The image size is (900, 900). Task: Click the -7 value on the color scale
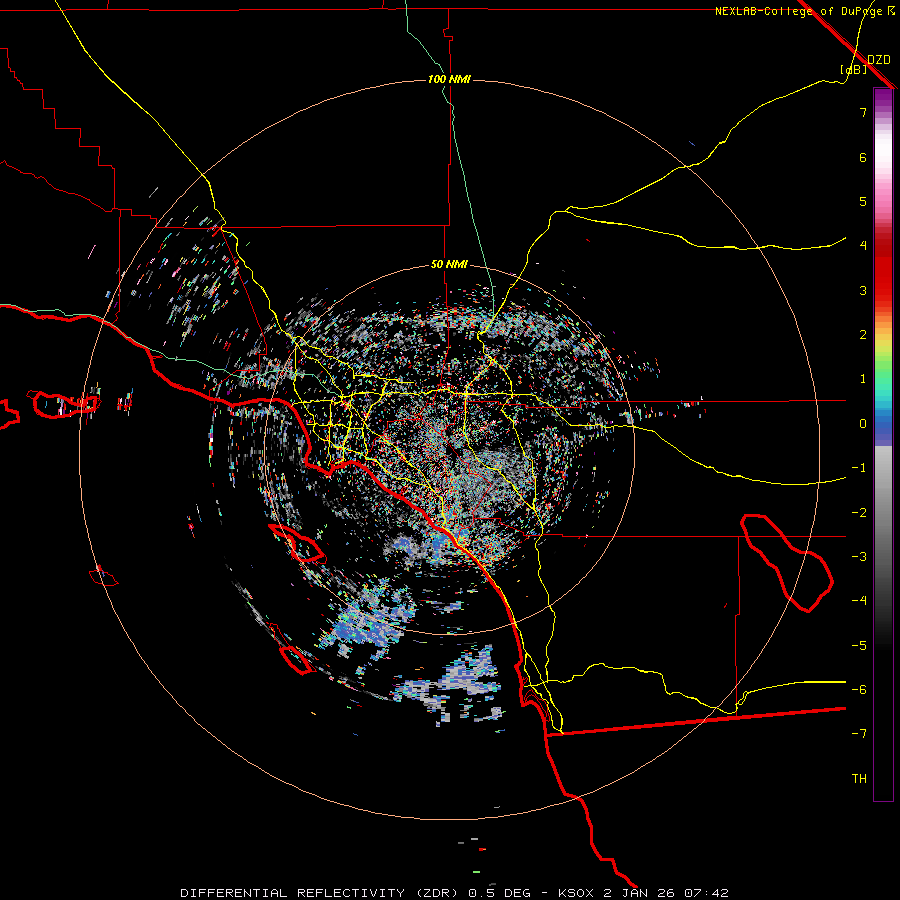(x=859, y=734)
